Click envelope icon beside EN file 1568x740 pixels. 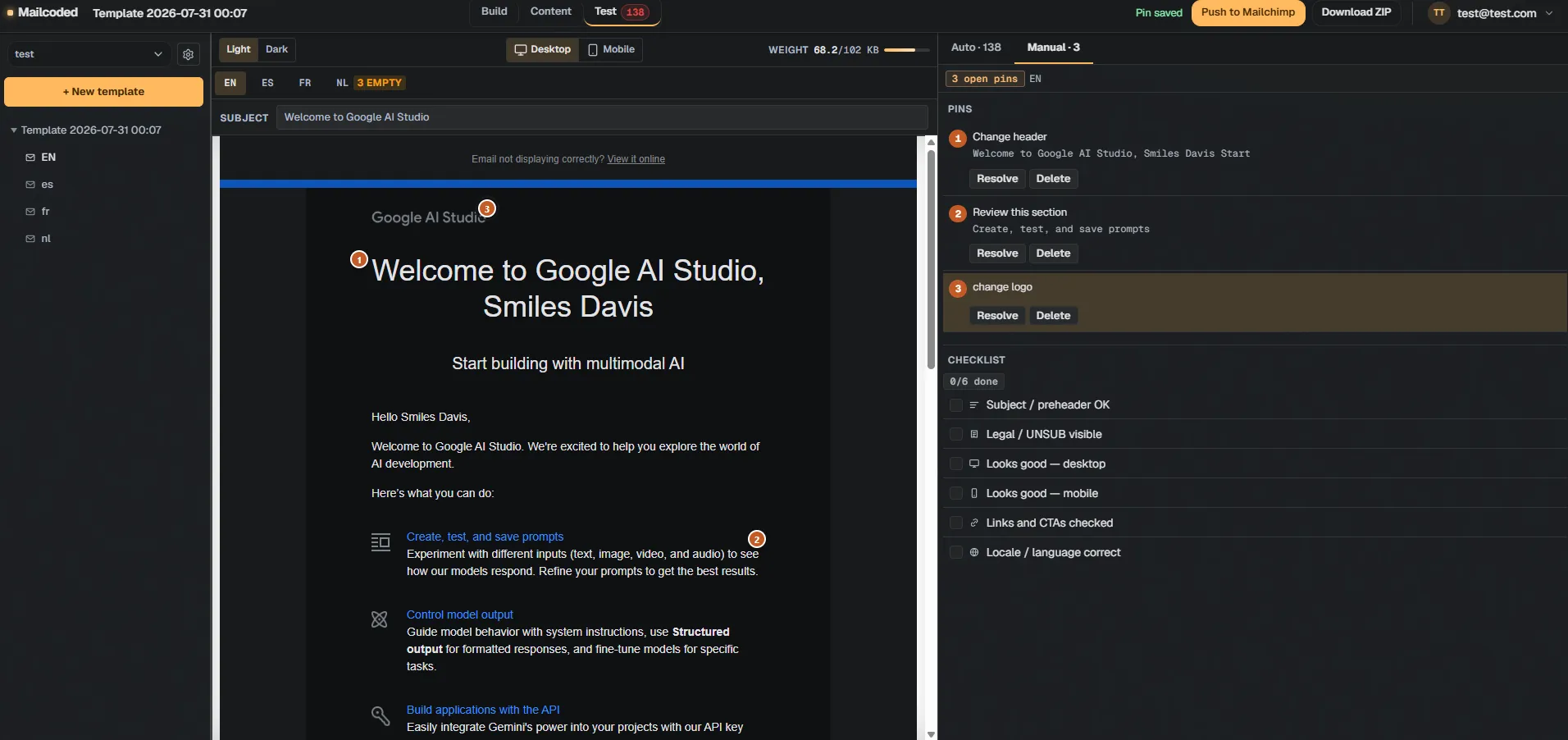[30, 158]
